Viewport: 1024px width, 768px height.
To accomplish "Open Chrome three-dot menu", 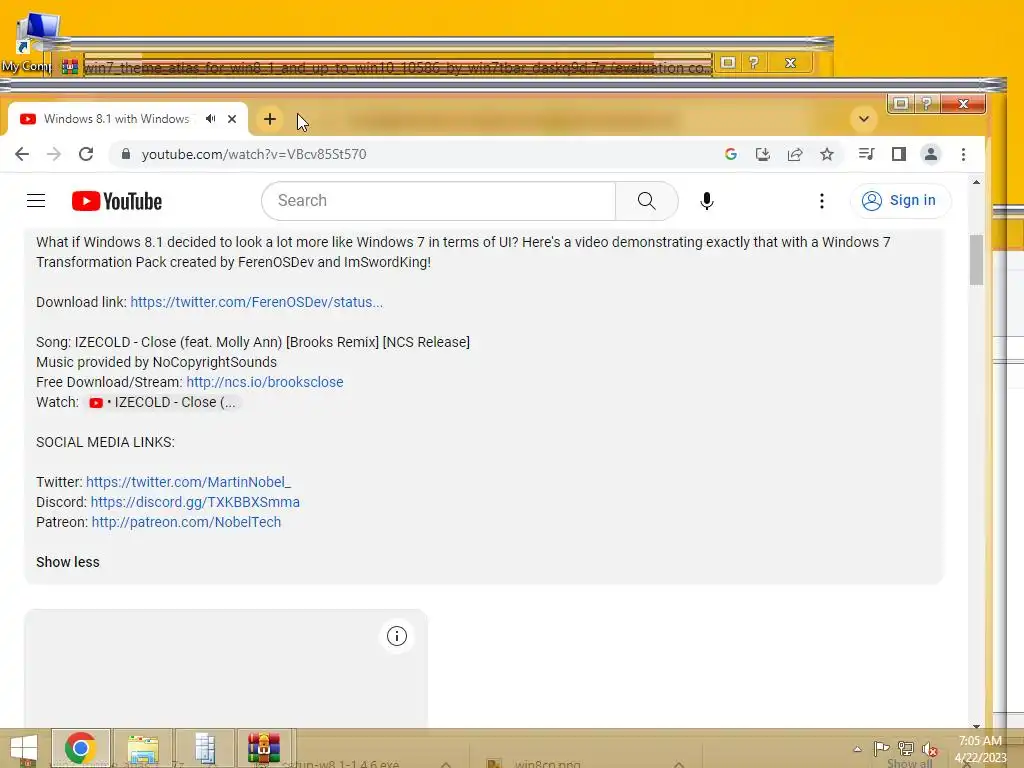I will (963, 154).
